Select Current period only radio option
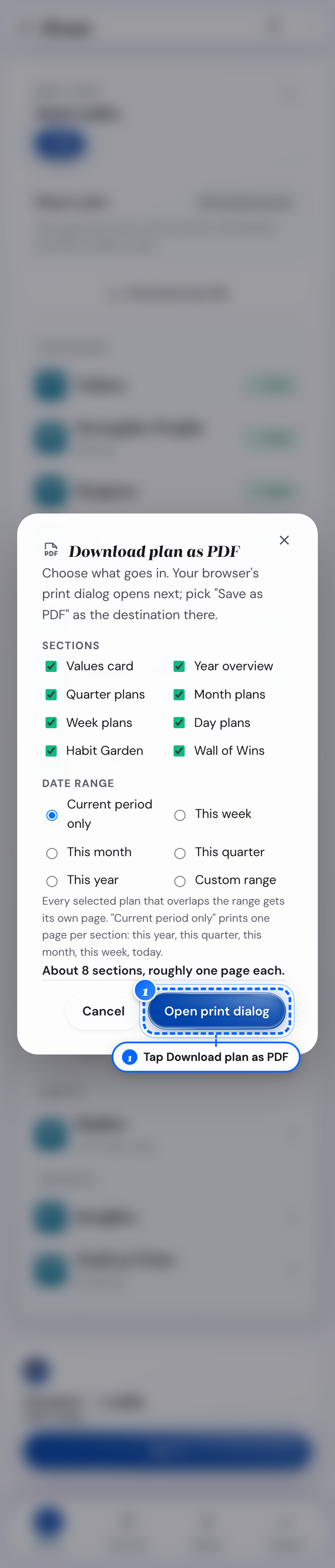 point(52,815)
